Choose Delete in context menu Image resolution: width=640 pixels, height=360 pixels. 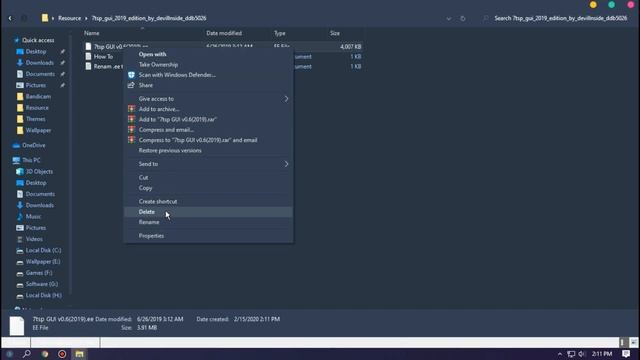147,212
